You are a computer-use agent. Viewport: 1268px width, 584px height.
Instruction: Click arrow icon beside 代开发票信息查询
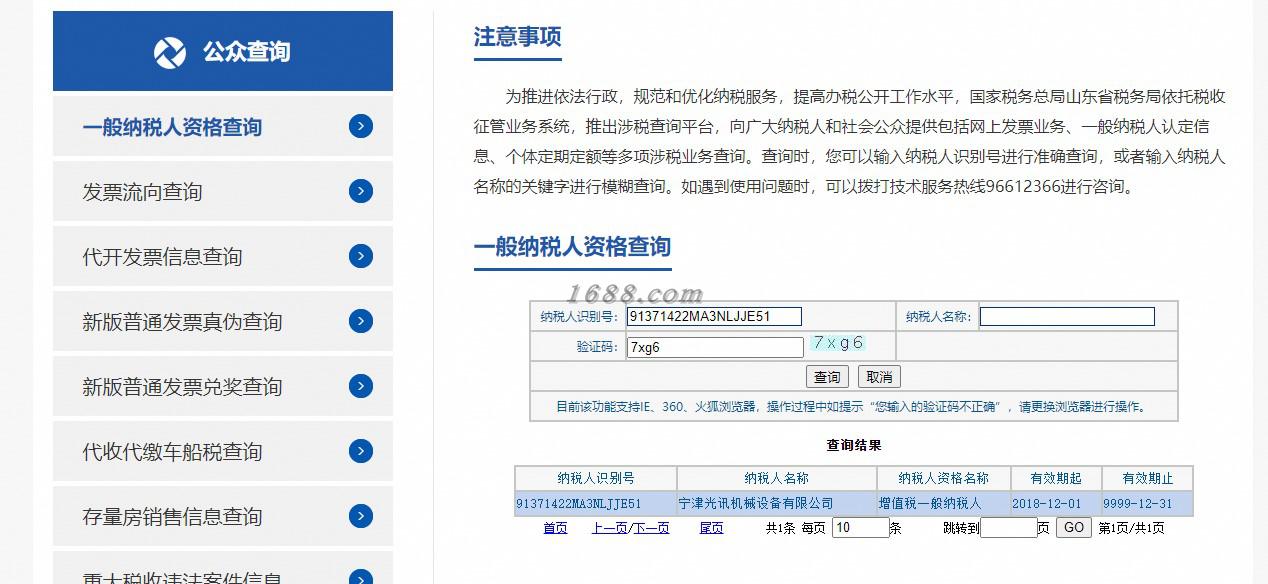point(361,256)
